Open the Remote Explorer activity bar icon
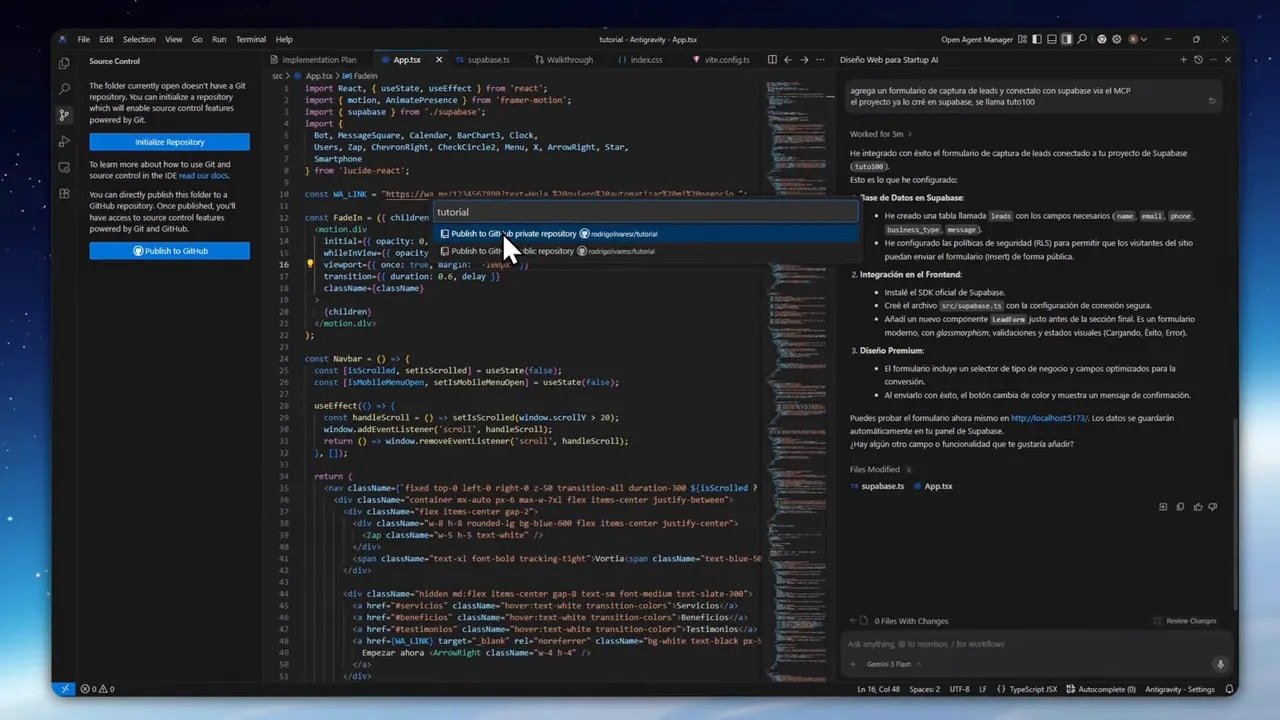This screenshot has height=720, width=1280. click(64, 167)
